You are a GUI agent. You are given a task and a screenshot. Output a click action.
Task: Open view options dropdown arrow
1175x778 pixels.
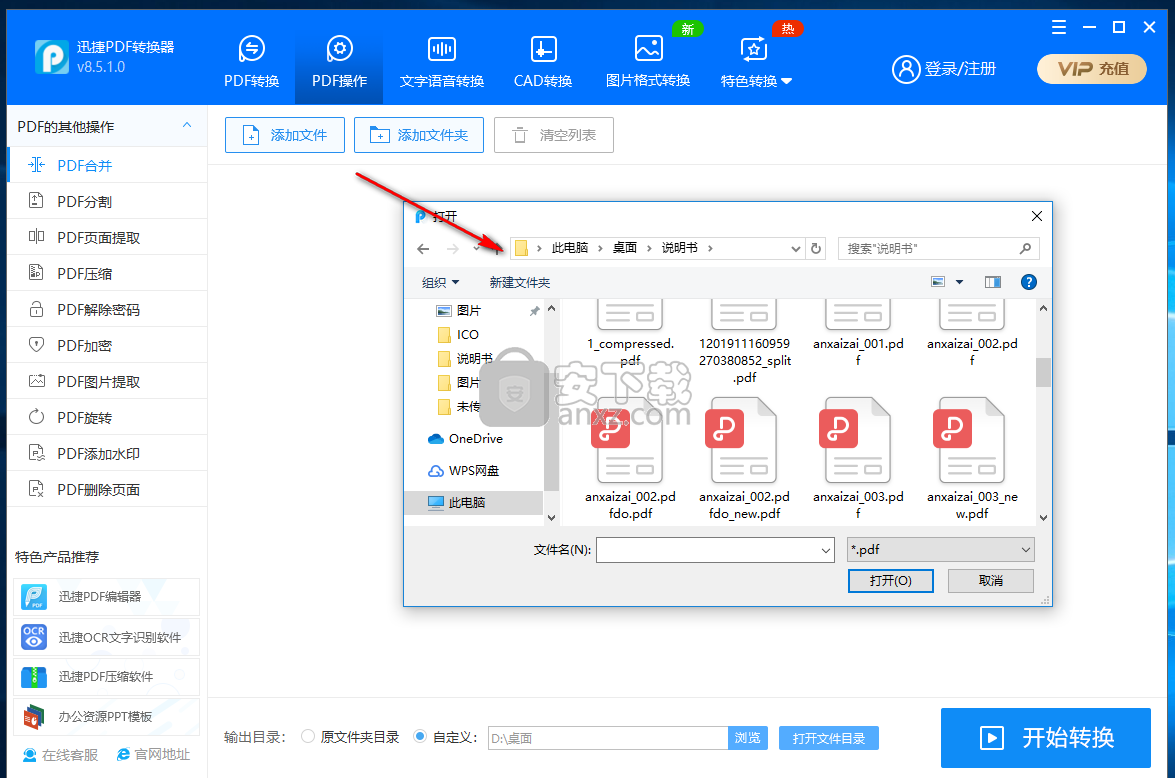[959, 282]
